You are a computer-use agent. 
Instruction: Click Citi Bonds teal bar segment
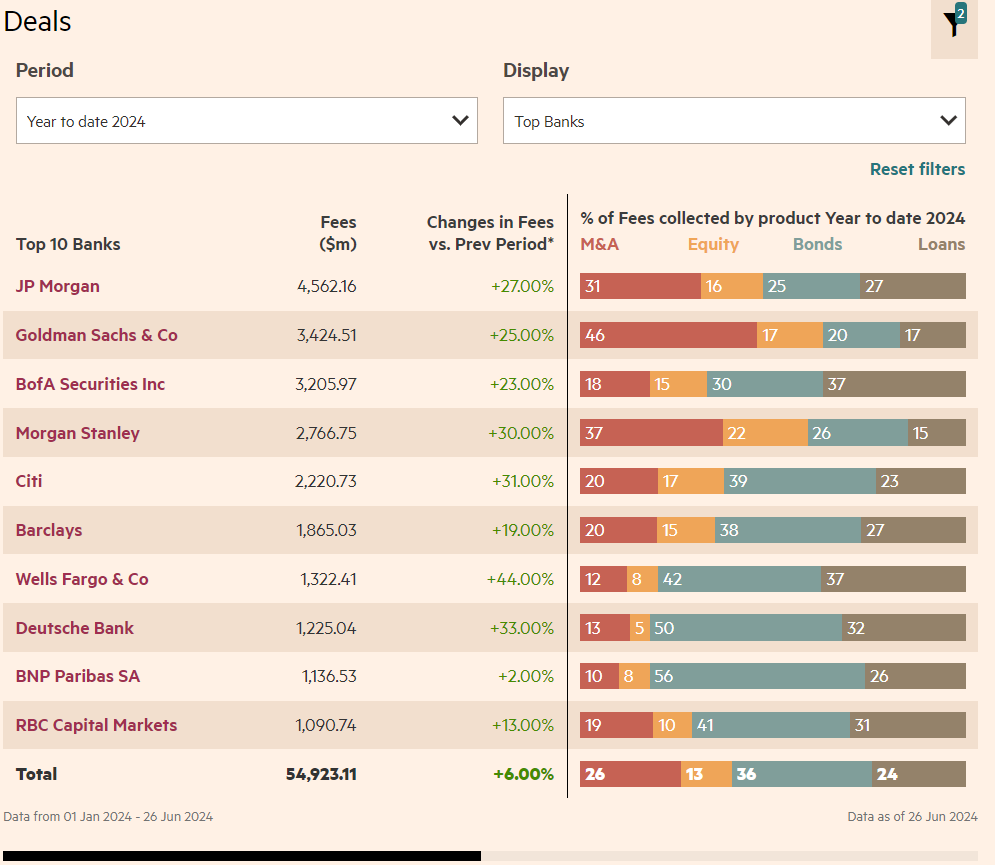(x=800, y=481)
